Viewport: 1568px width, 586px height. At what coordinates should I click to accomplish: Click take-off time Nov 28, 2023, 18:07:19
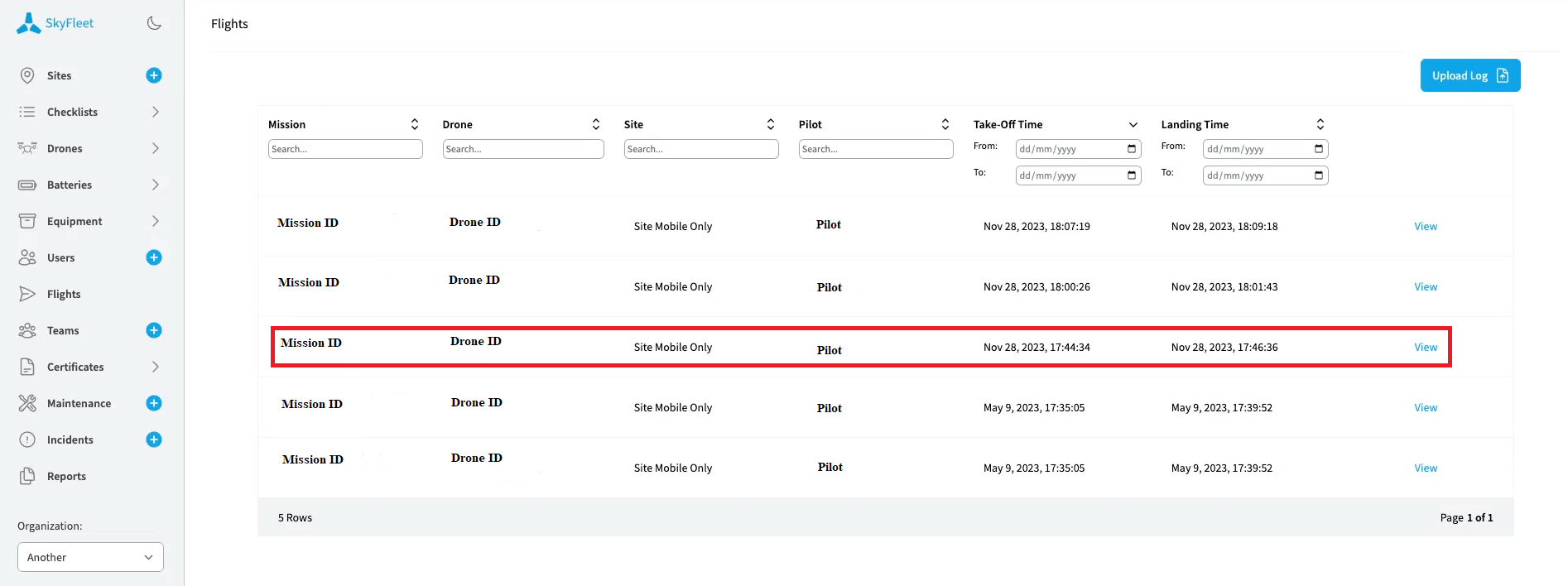coord(1037,226)
